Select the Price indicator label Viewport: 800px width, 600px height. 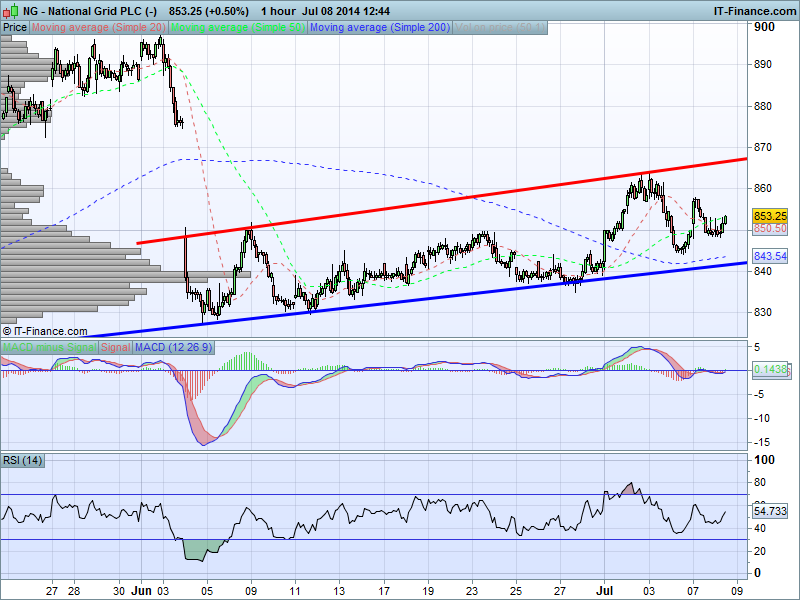[x=15, y=28]
